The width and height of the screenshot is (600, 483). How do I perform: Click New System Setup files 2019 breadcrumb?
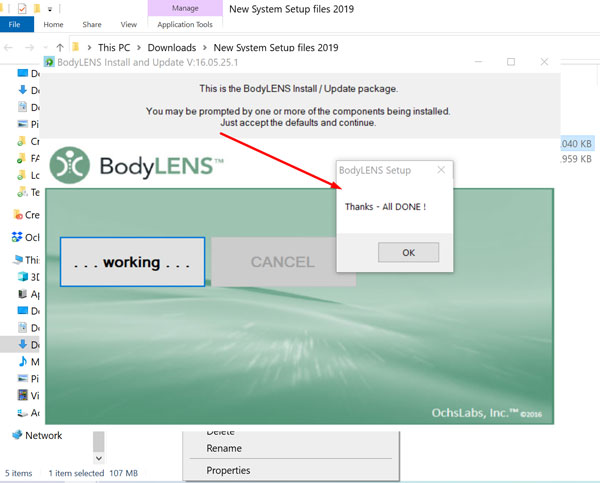(x=276, y=47)
